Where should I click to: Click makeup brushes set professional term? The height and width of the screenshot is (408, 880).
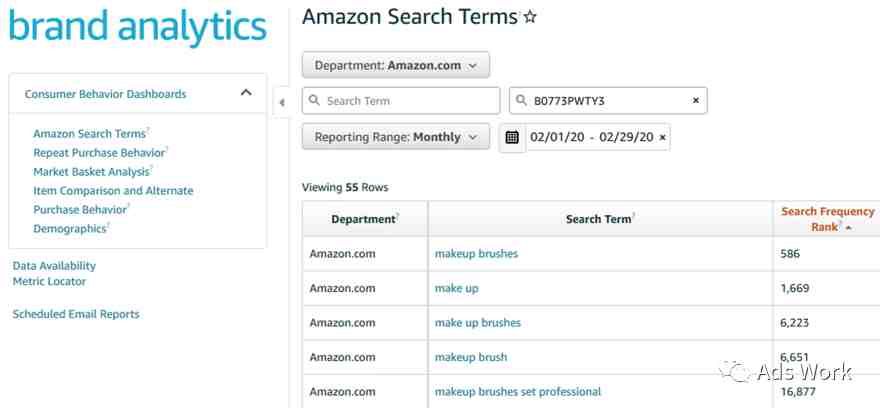(517, 392)
